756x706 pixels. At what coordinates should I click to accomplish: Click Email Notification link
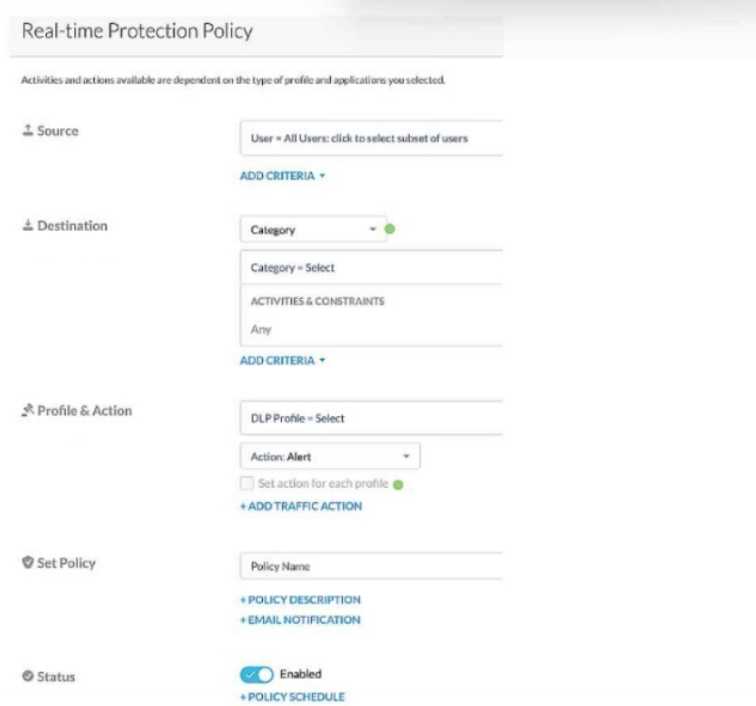[300, 620]
